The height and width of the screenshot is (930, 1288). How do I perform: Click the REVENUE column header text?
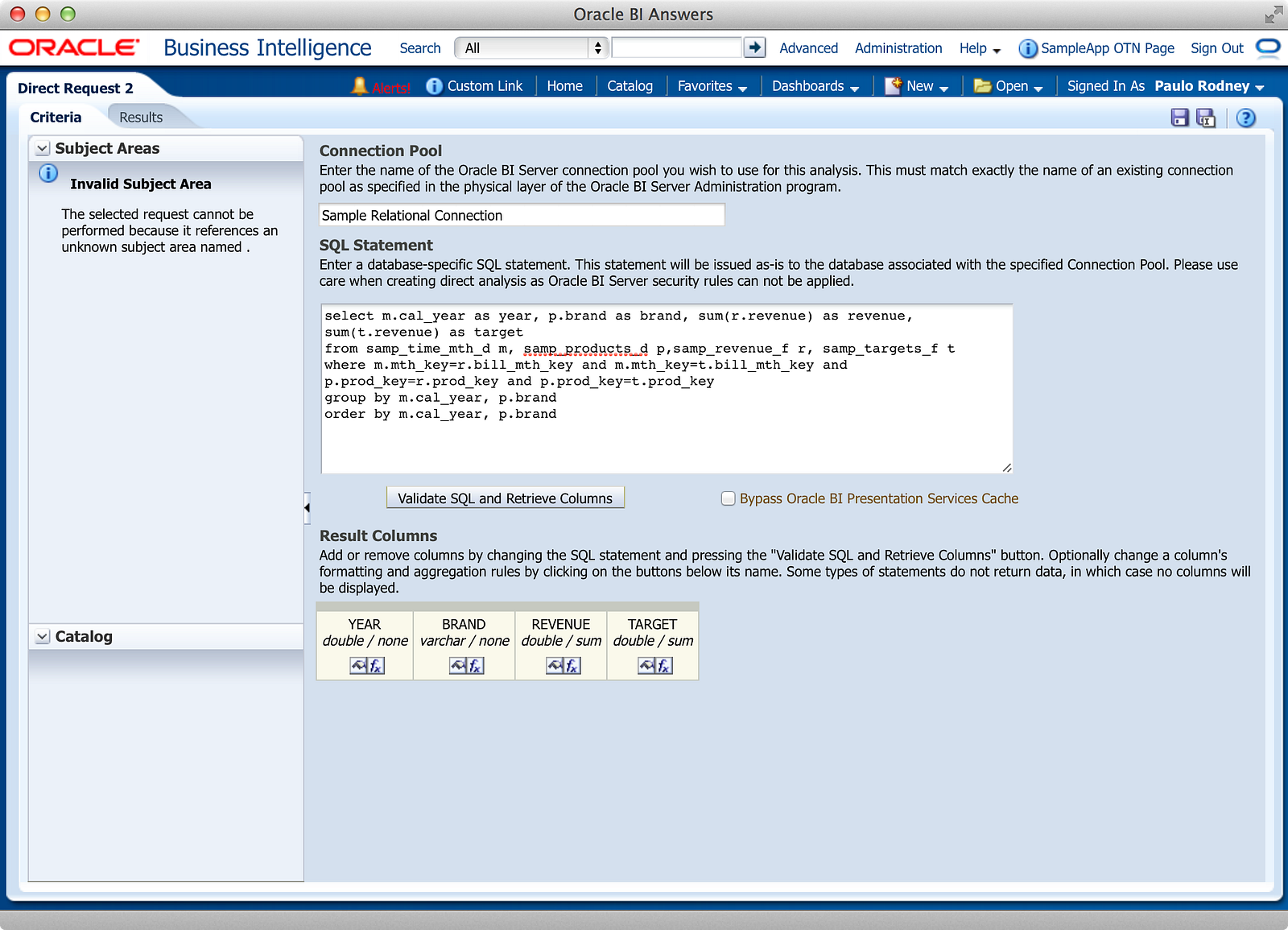[x=561, y=624]
